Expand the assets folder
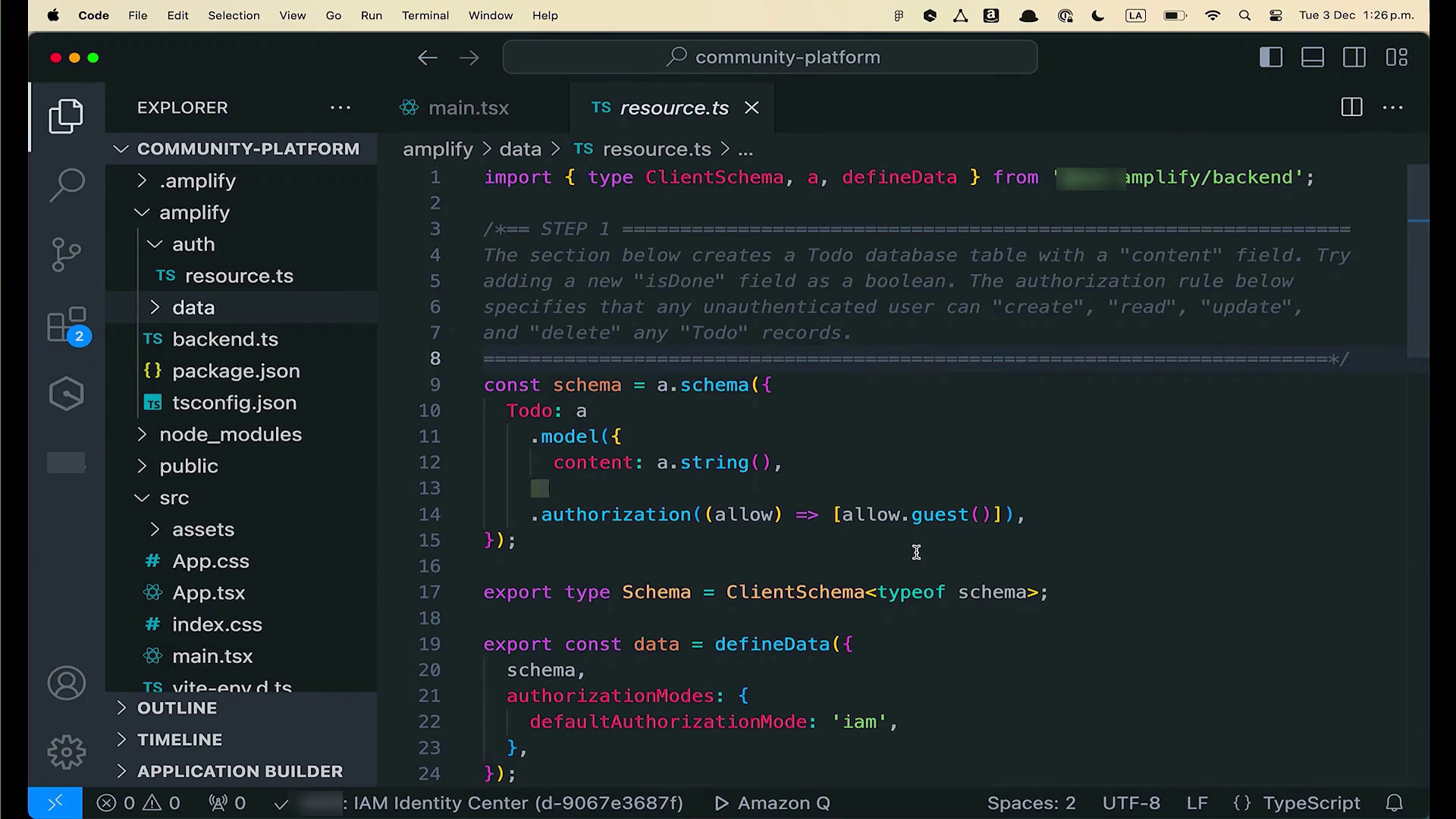The width and height of the screenshot is (1456, 819). (x=241, y=529)
